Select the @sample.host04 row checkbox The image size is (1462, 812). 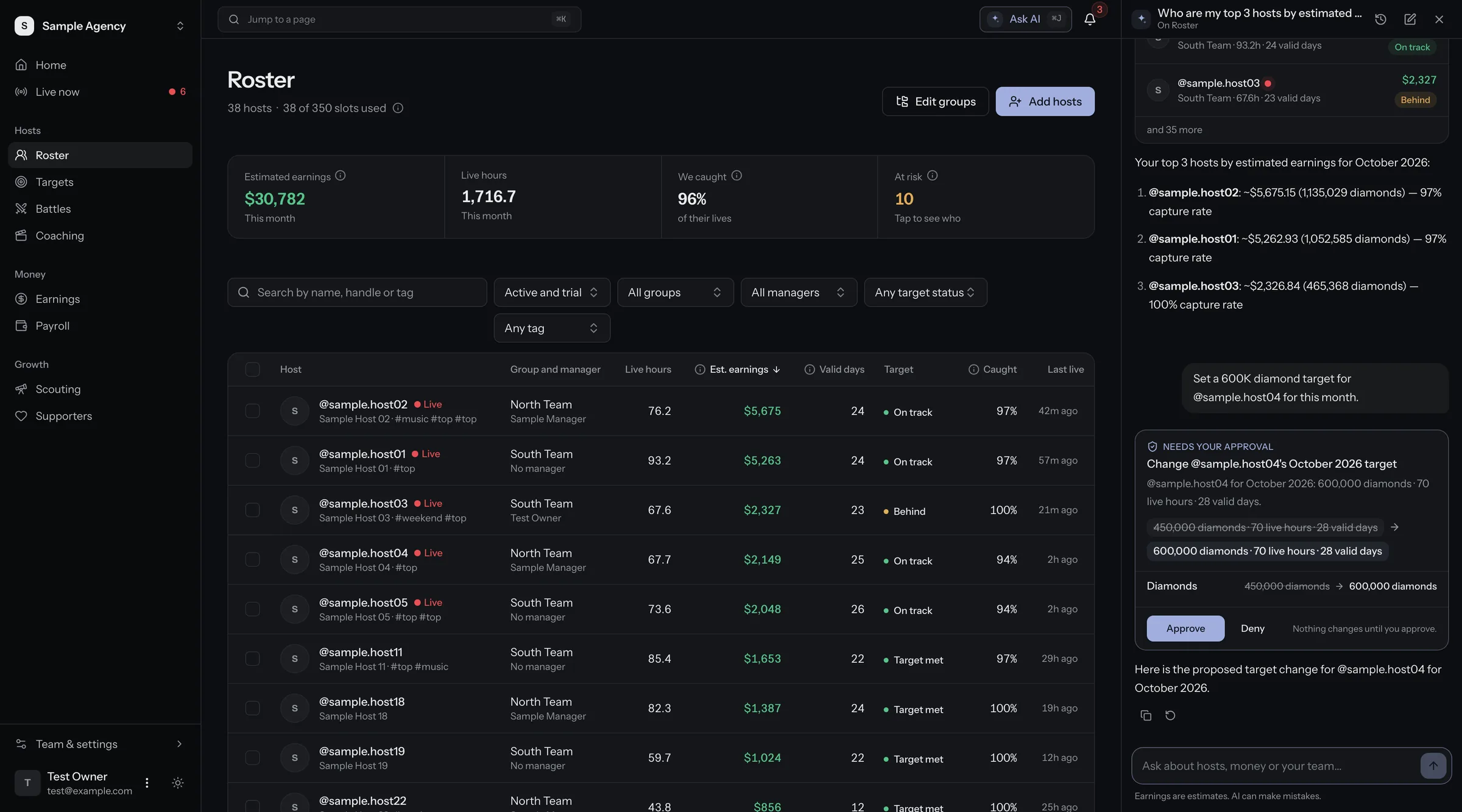pos(252,559)
